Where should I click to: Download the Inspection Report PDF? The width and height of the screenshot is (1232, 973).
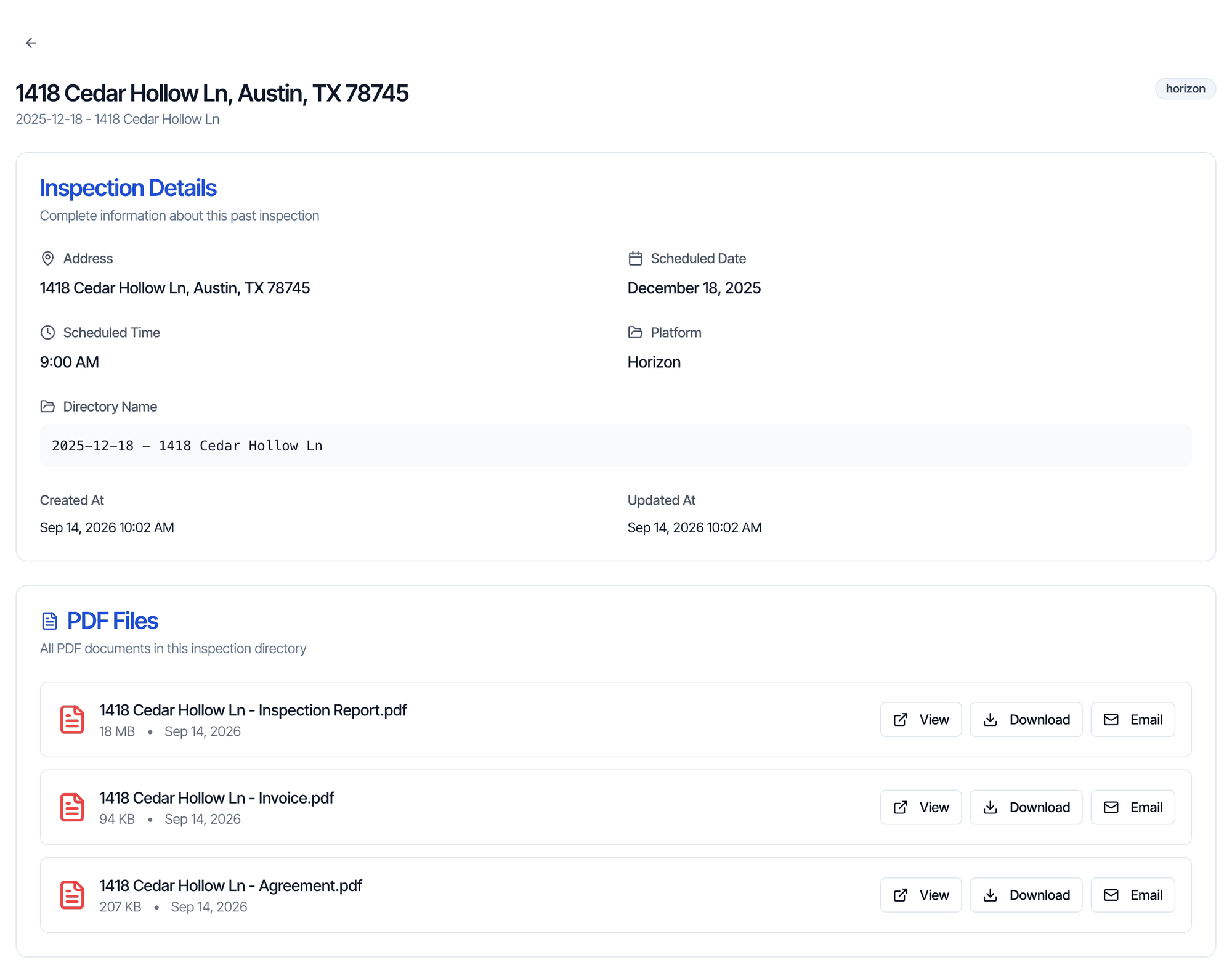tap(1026, 719)
